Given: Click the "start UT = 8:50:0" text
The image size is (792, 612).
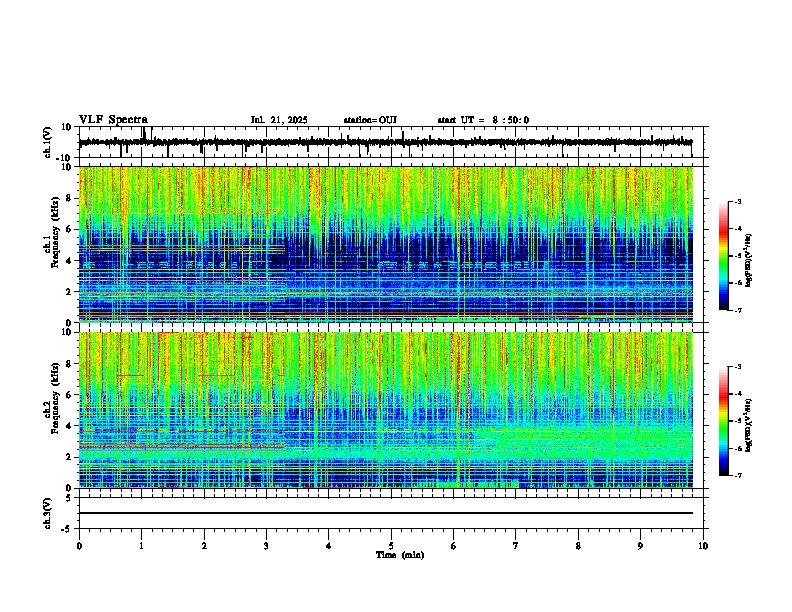Looking at the screenshot, I should coord(483,120).
